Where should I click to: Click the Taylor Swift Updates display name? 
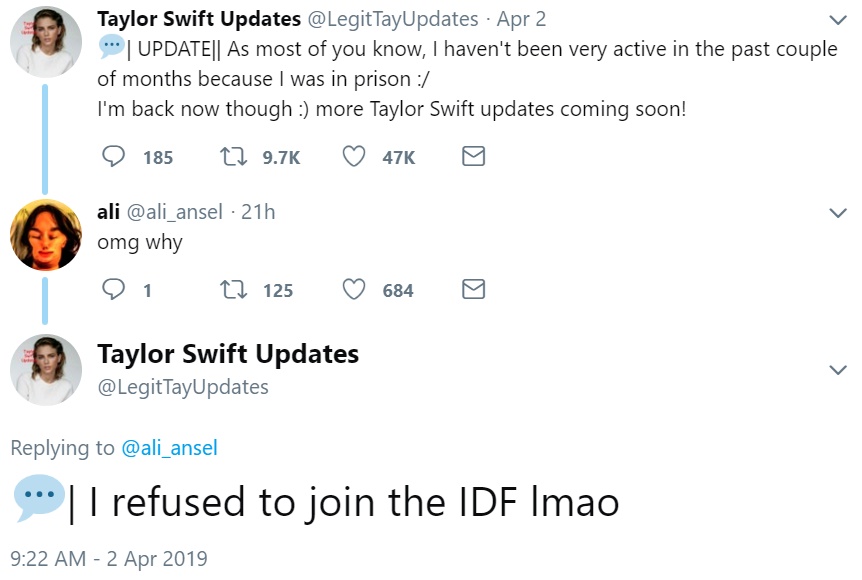(196, 18)
